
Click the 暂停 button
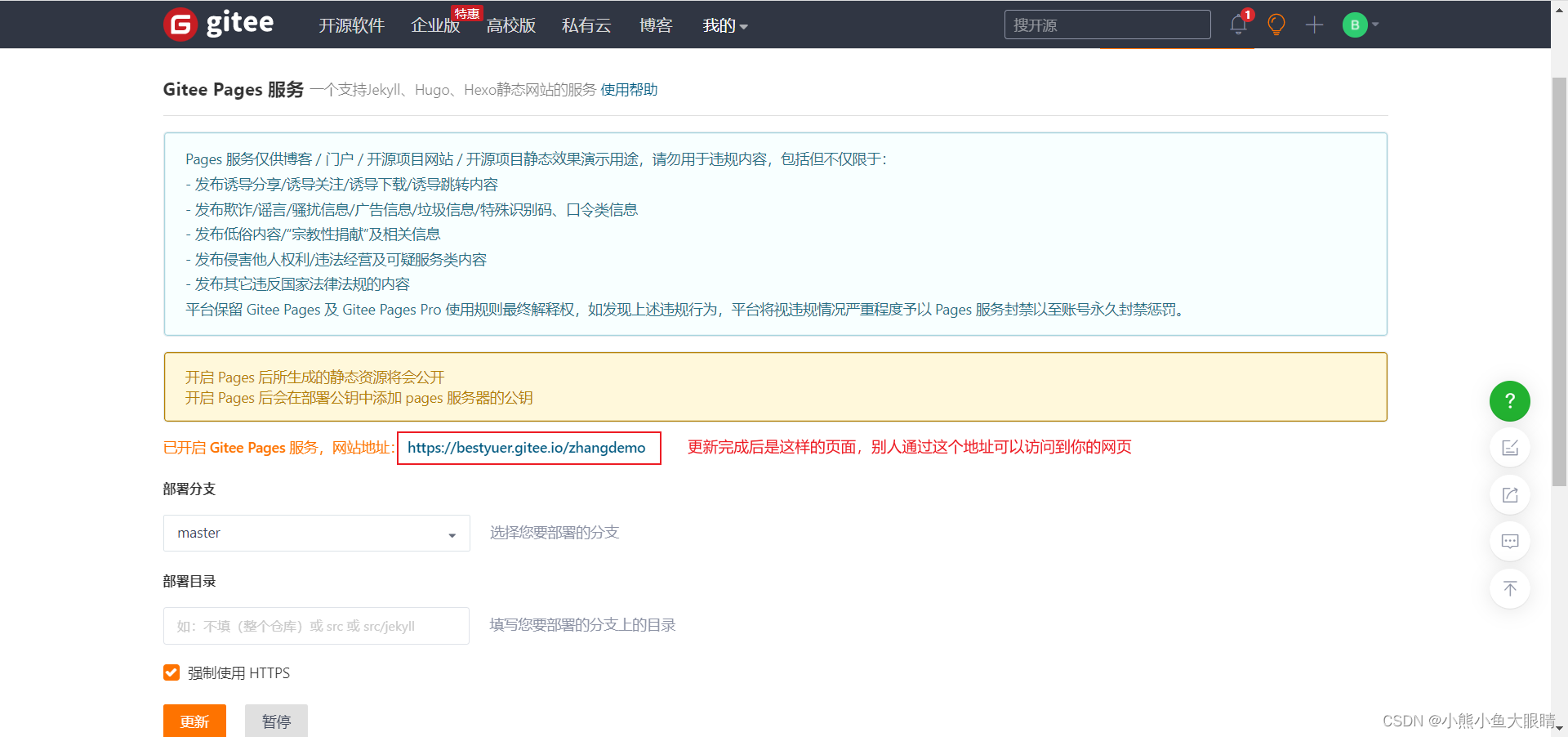(276, 721)
